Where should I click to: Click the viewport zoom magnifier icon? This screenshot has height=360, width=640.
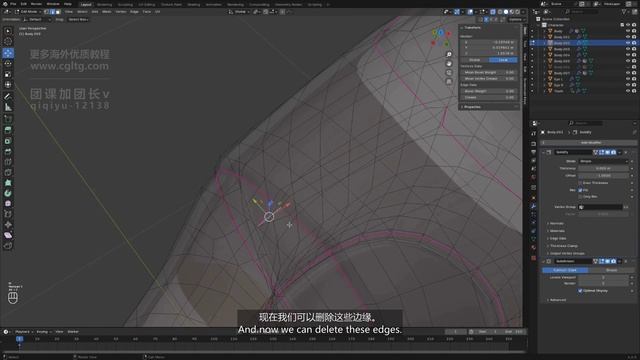[x=449, y=54]
